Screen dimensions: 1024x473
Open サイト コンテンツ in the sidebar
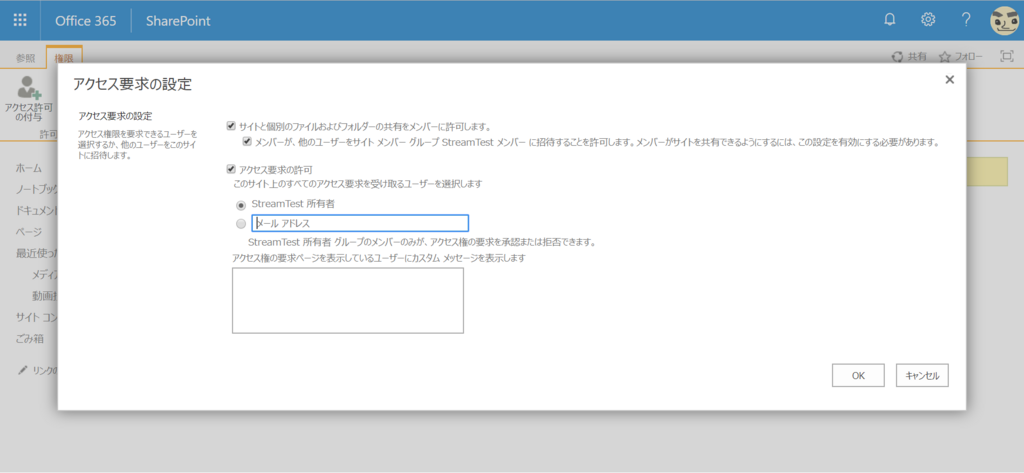pos(37,318)
